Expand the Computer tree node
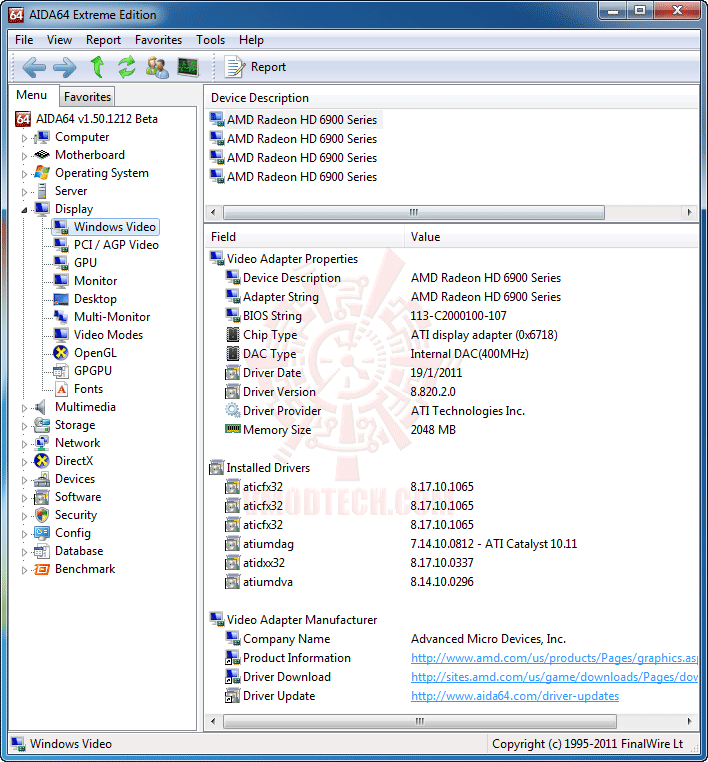 tap(24, 138)
